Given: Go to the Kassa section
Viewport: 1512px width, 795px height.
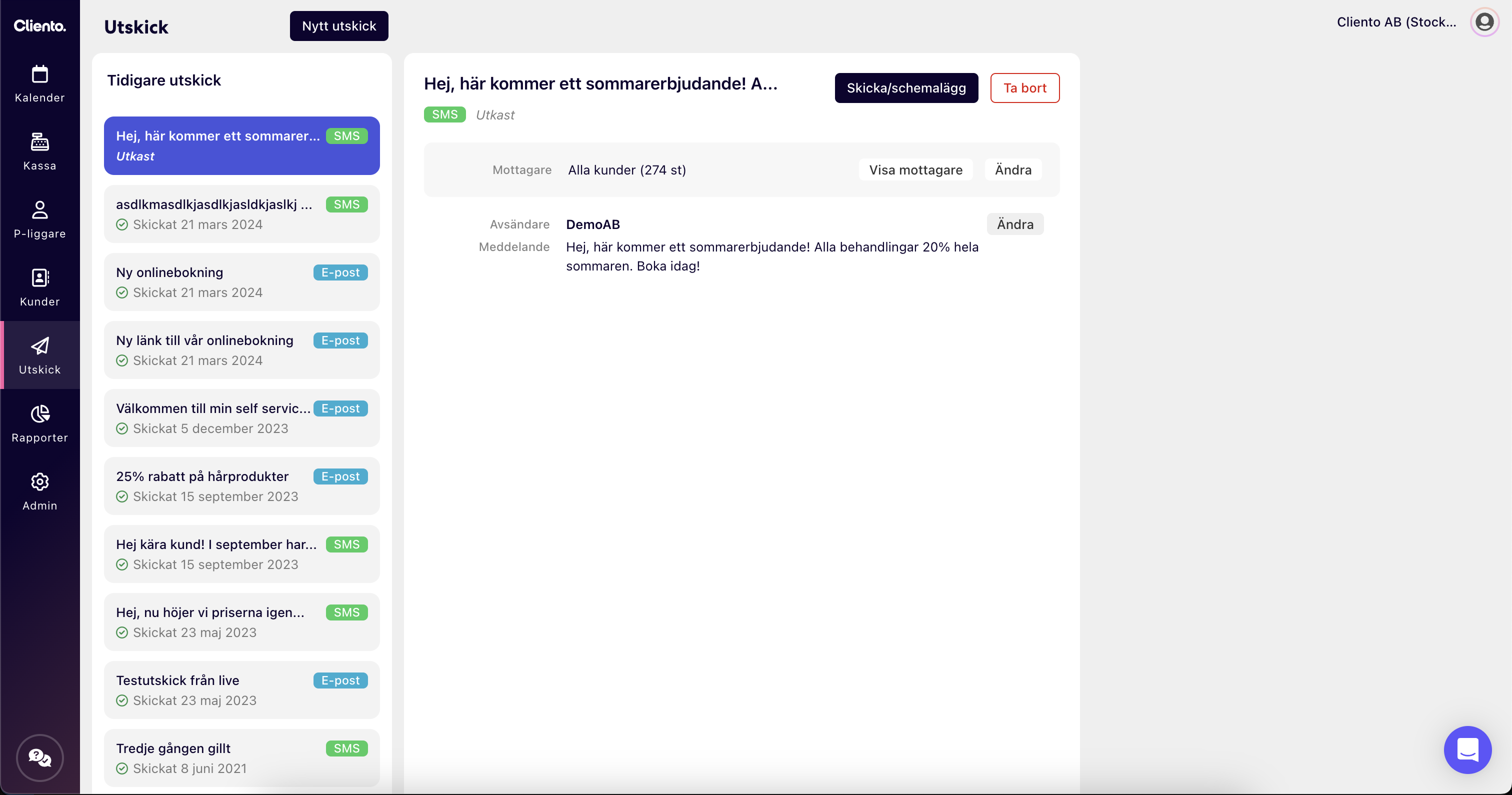Looking at the screenshot, I should point(40,151).
